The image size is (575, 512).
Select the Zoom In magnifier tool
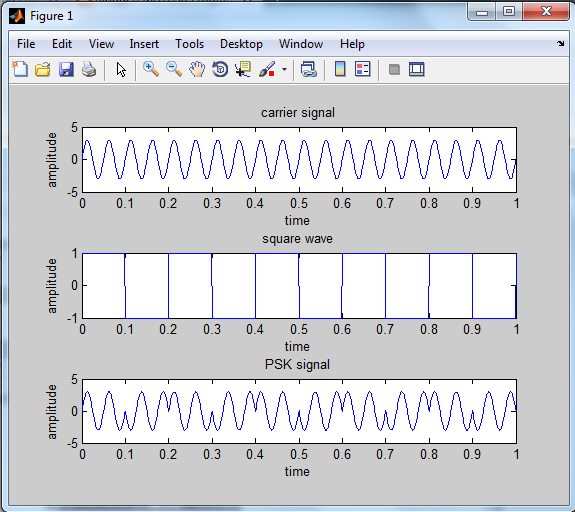pos(151,69)
